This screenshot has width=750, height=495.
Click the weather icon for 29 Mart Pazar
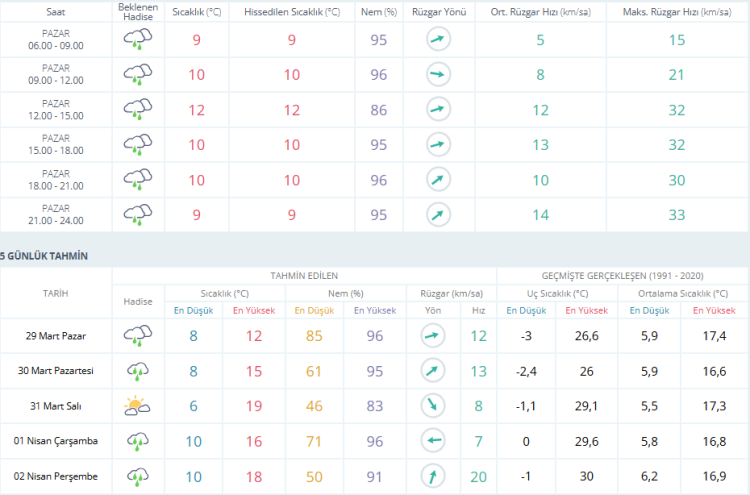coord(137,335)
